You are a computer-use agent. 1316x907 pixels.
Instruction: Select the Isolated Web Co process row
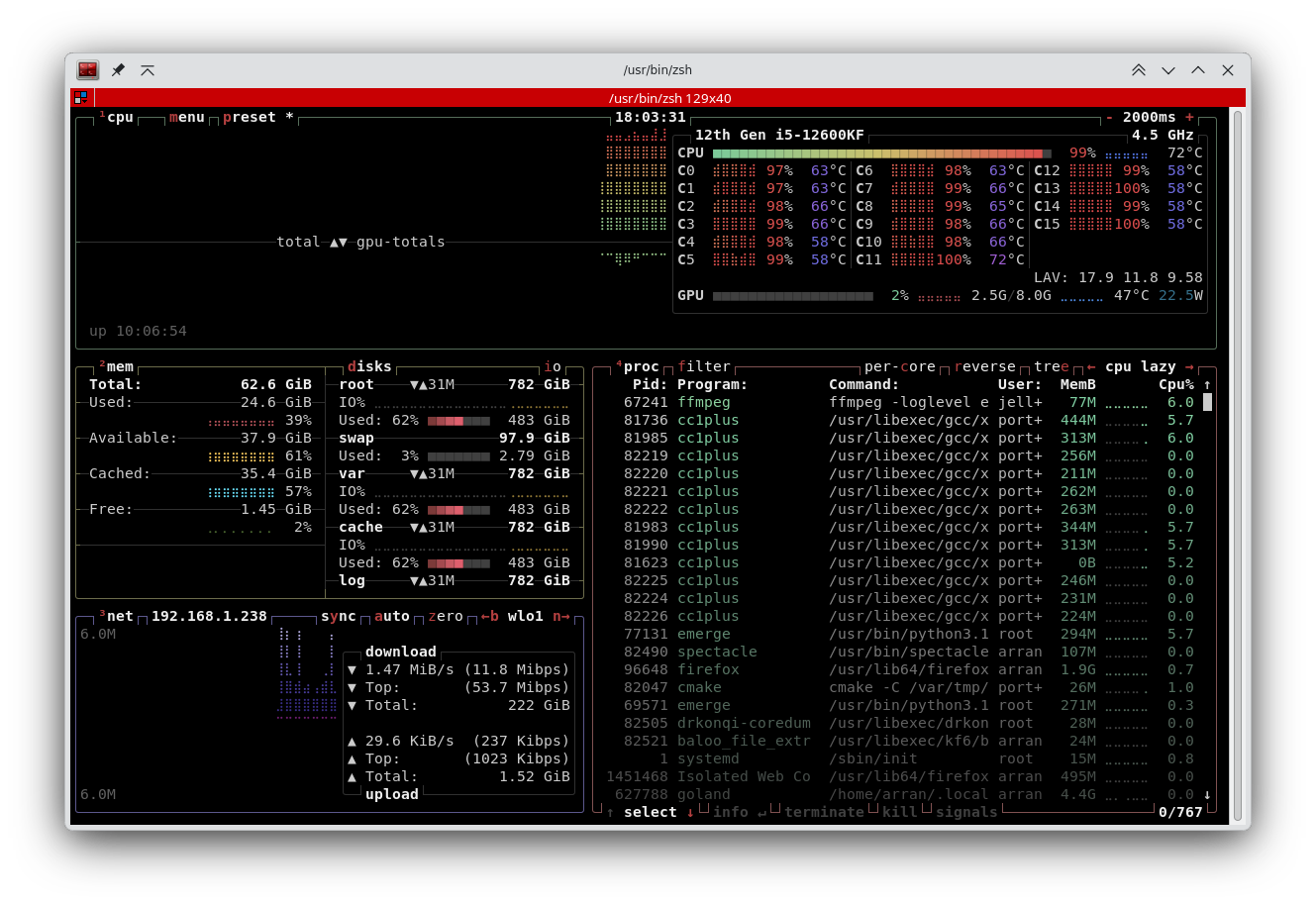point(901,776)
